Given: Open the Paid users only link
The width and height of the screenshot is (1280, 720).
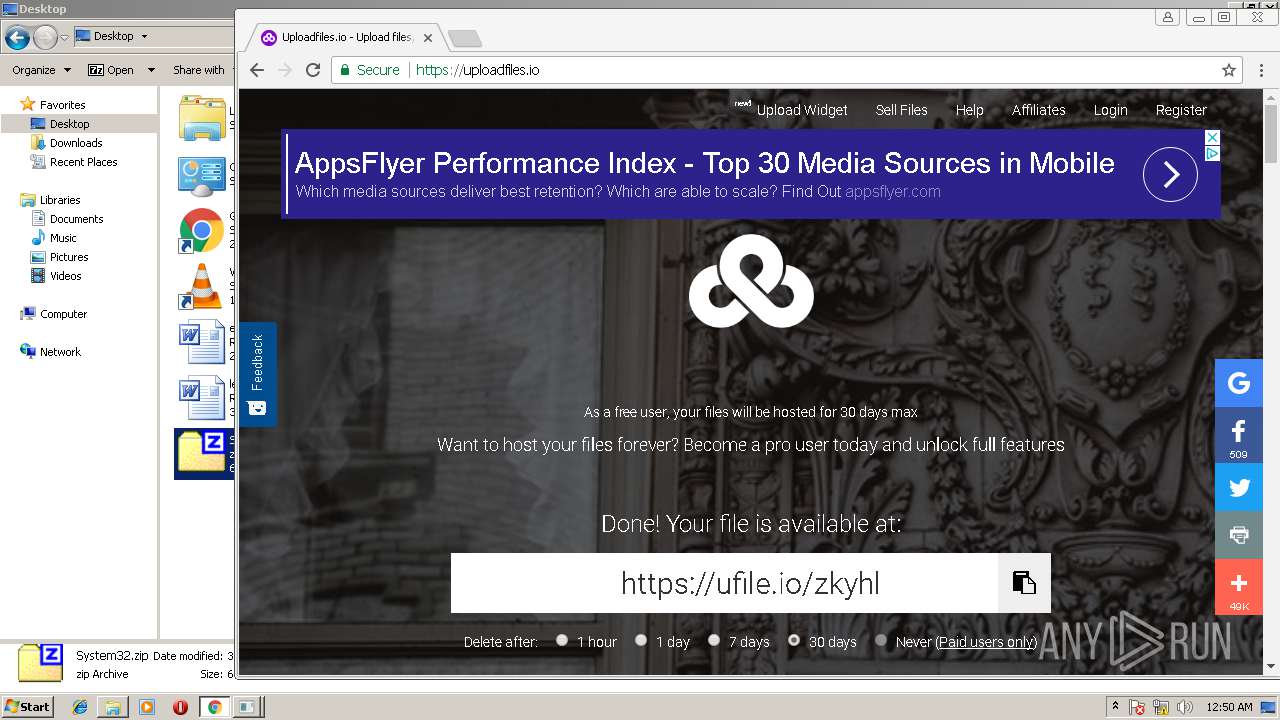Looking at the screenshot, I should click(987, 642).
